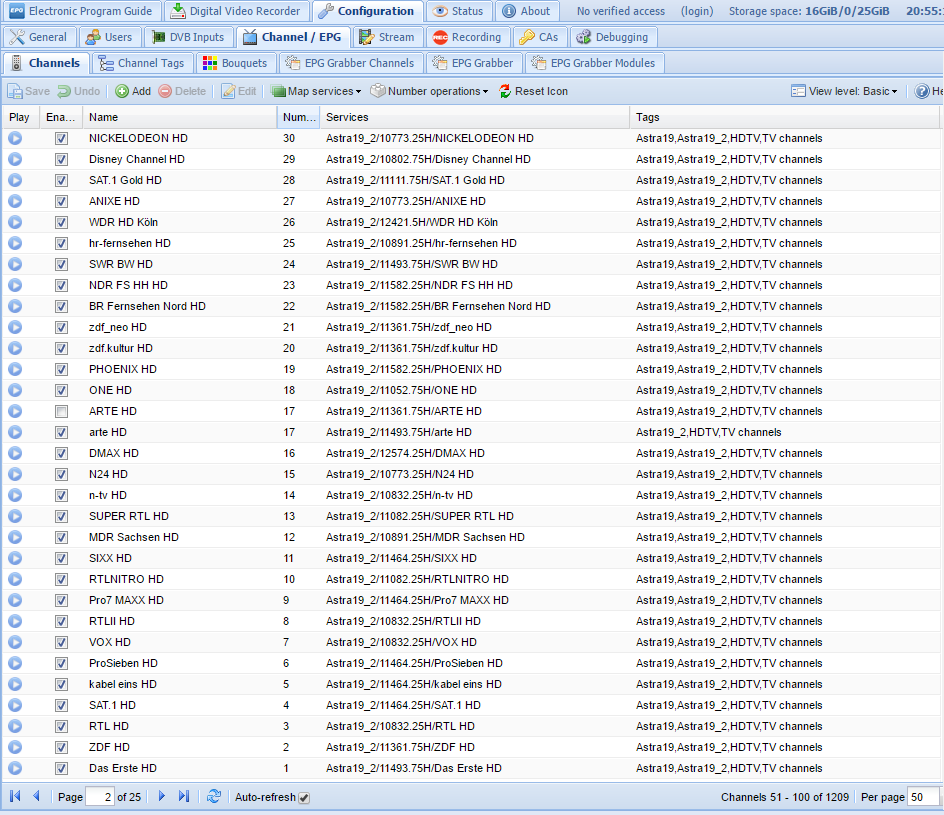Start playback of WDR HD Köln

[x=15, y=223]
